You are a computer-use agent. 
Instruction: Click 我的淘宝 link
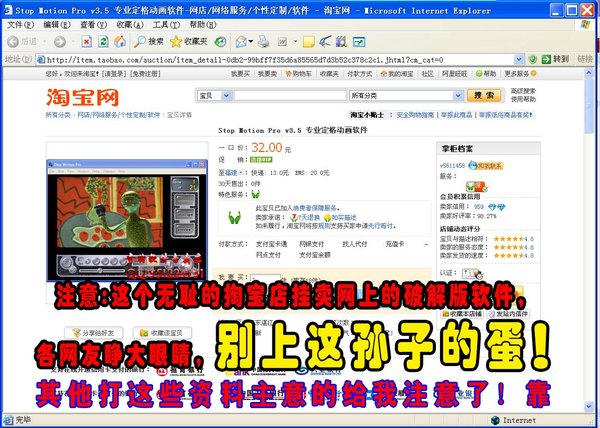click(397, 73)
